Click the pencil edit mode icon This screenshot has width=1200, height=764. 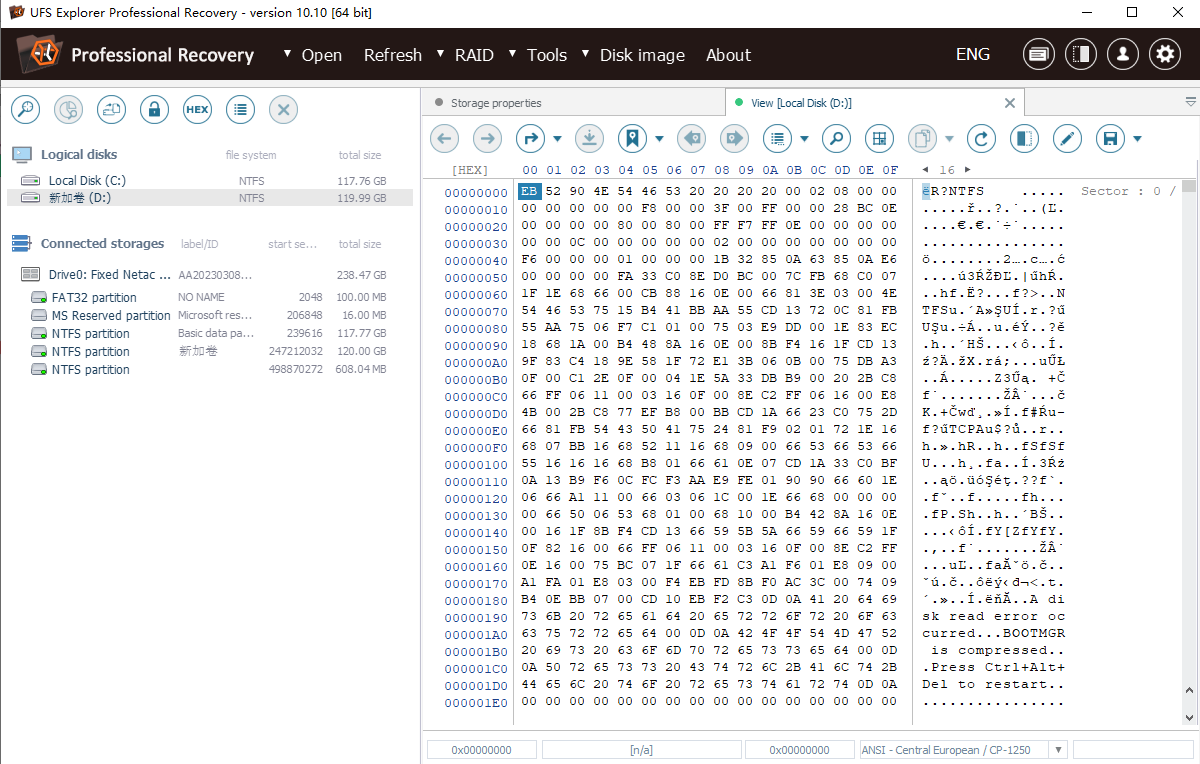[1068, 139]
